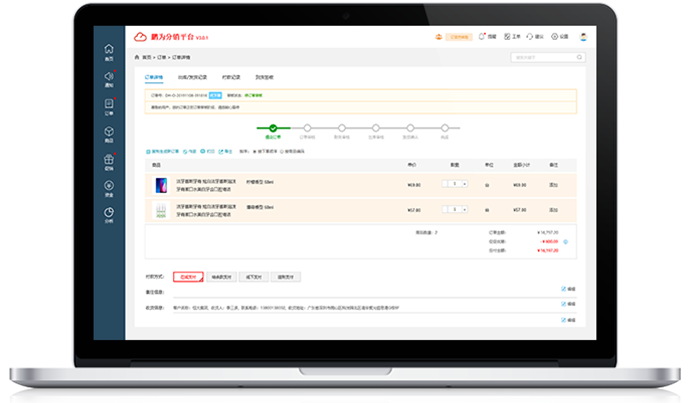Screen dimensions: 700x403
Task: Open the settings gear icon in header
Action: [556, 36]
